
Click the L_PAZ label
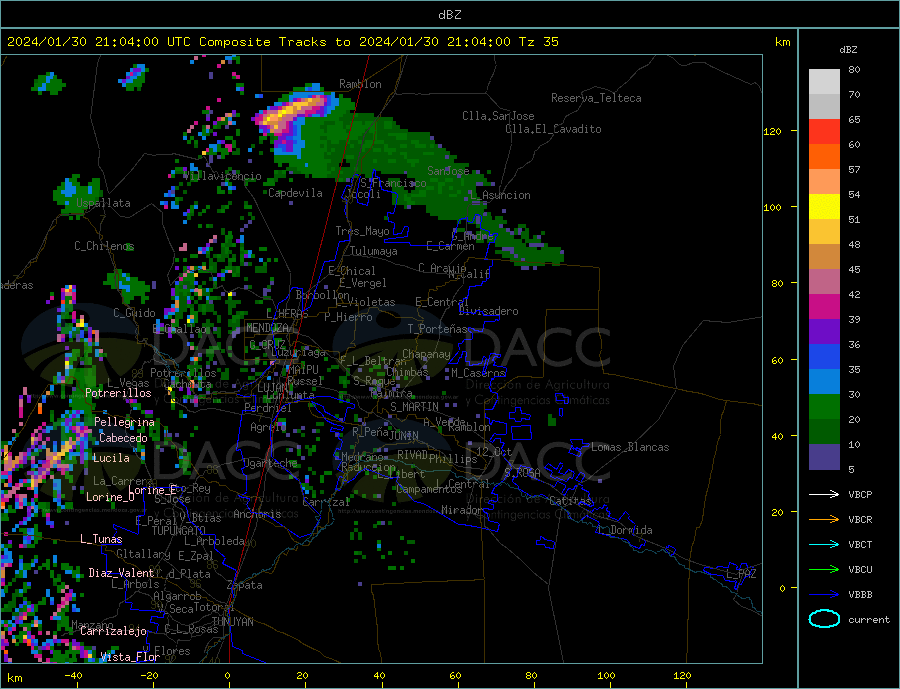[741, 574]
